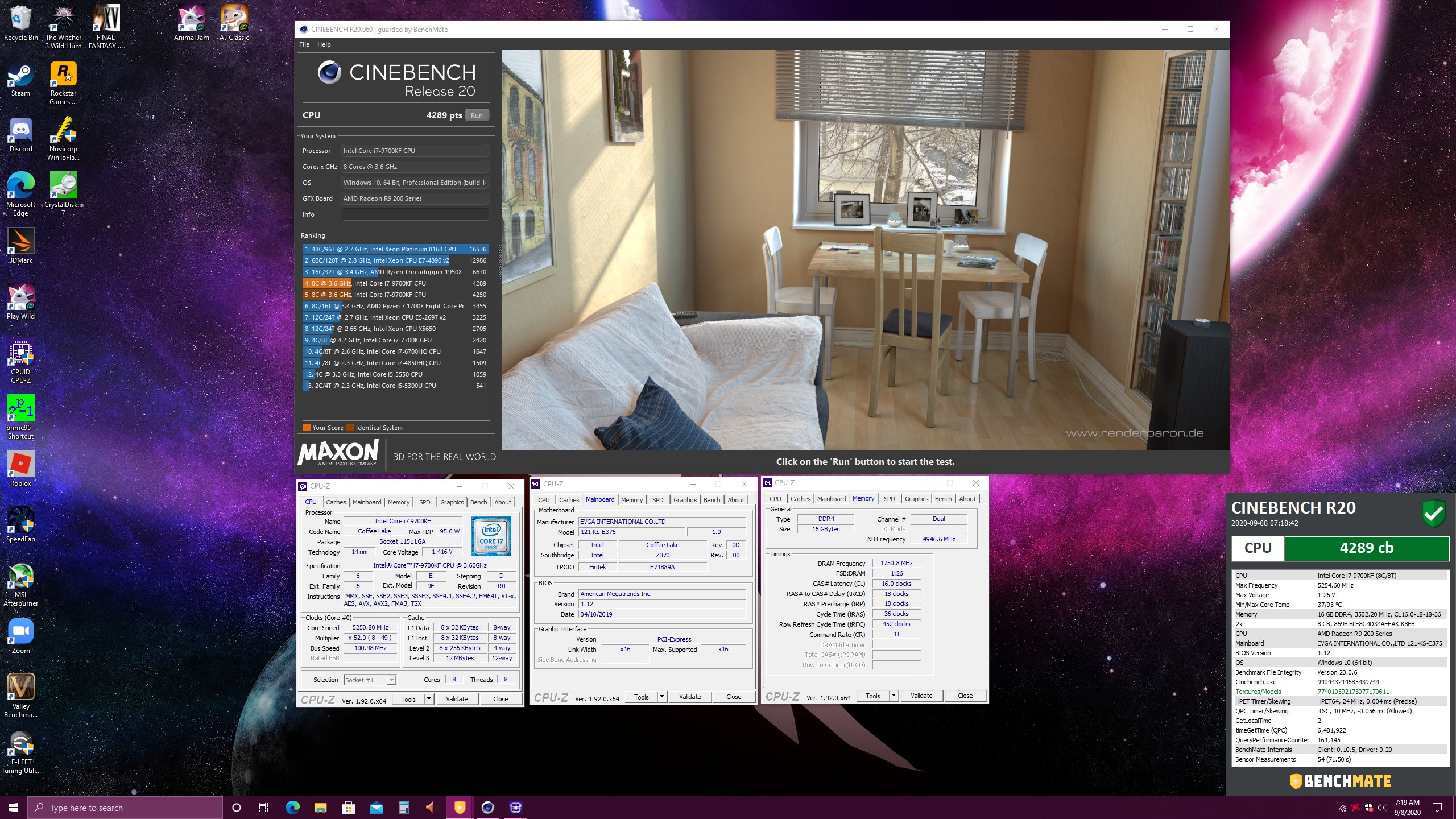The height and width of the screenshot is (819, 1456).
Task: Open E-LEET Tuning Utility icon
Action: (20, 752)
